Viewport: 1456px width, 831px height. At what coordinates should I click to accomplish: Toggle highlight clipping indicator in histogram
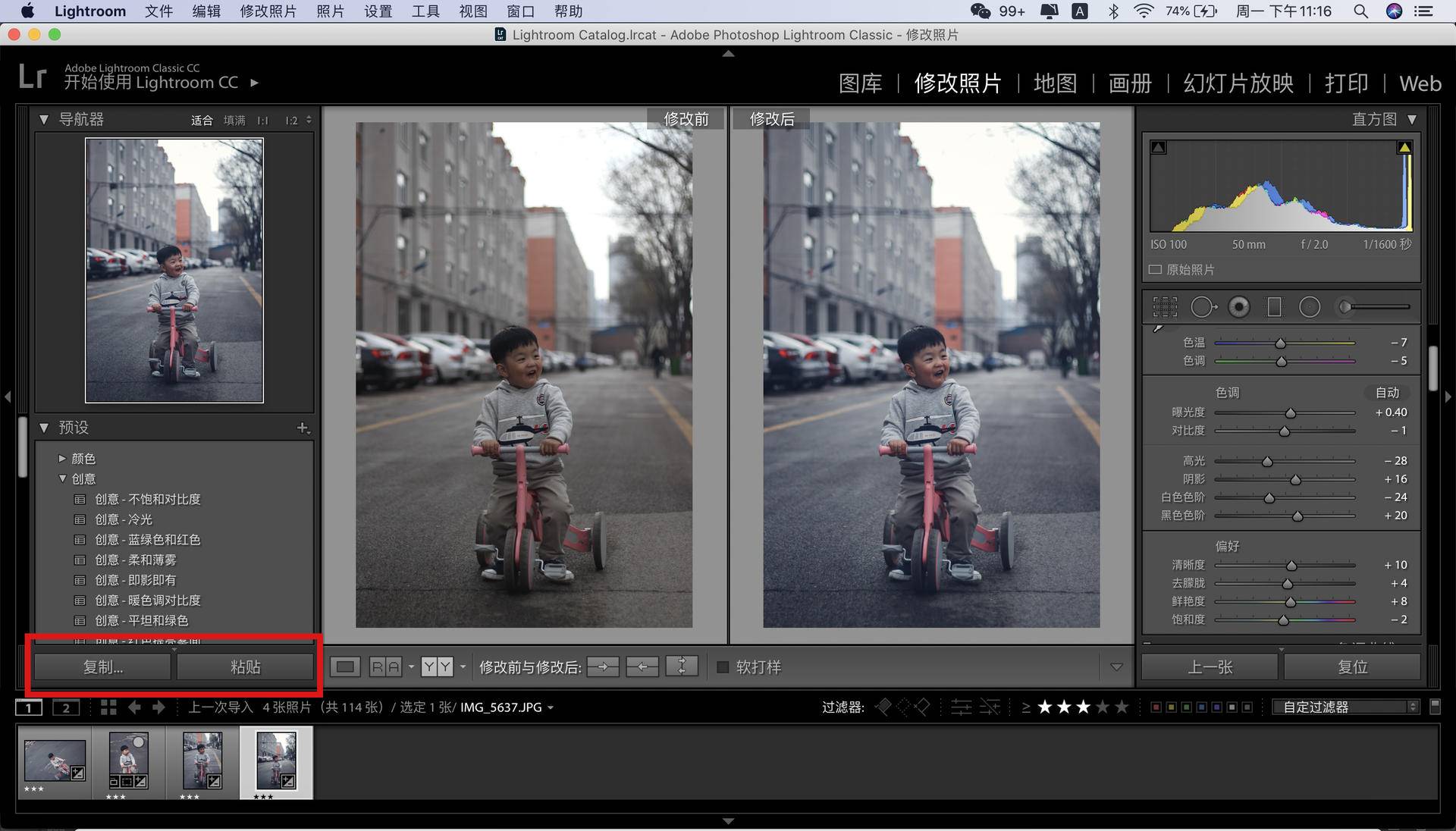tap(1404, 148)
